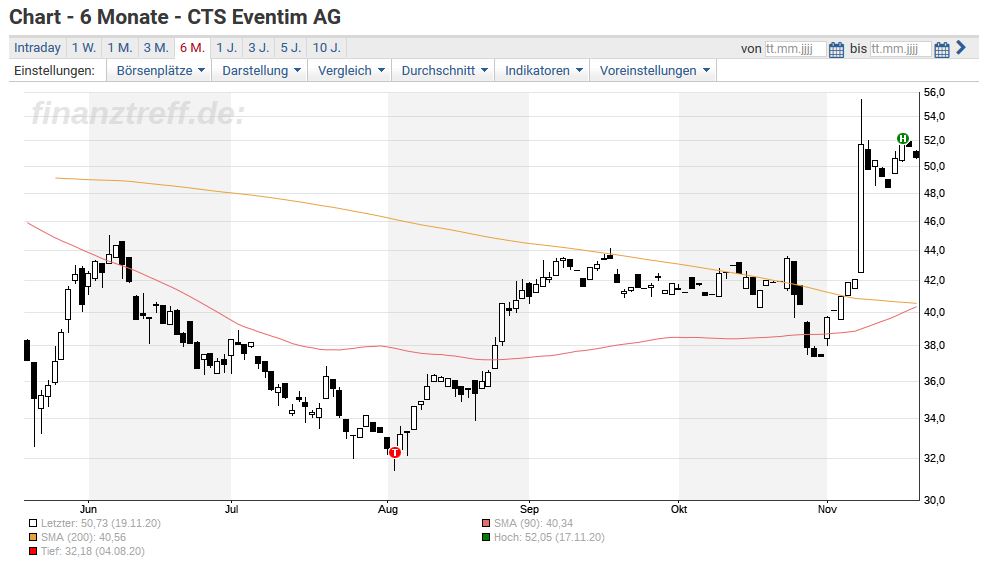The width and height of the screenshot is (988, 564).
Task: Select the 1 M. time range tab
Action: (120, 48)
